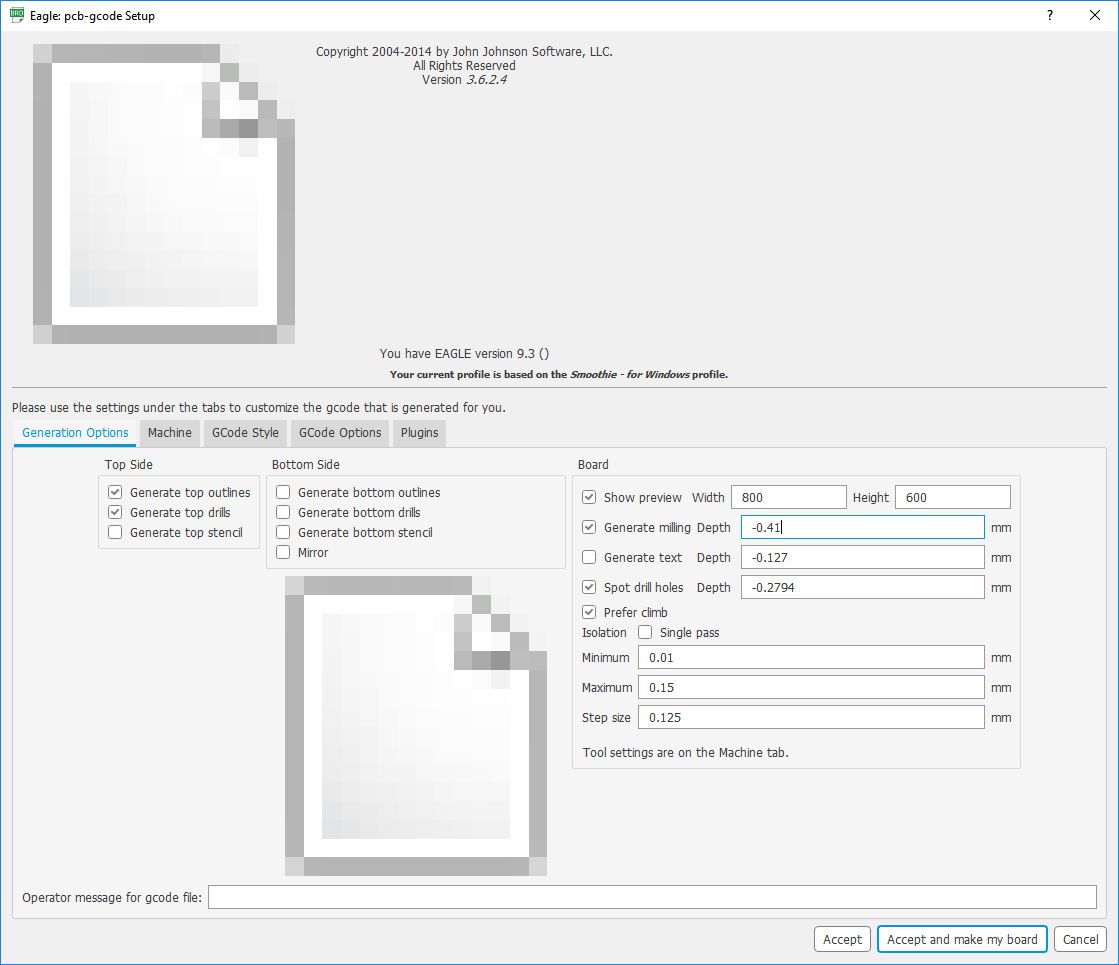Click the version text 3.6.2.4
This screenshot has width=1119, height=965.
point(487,80)
